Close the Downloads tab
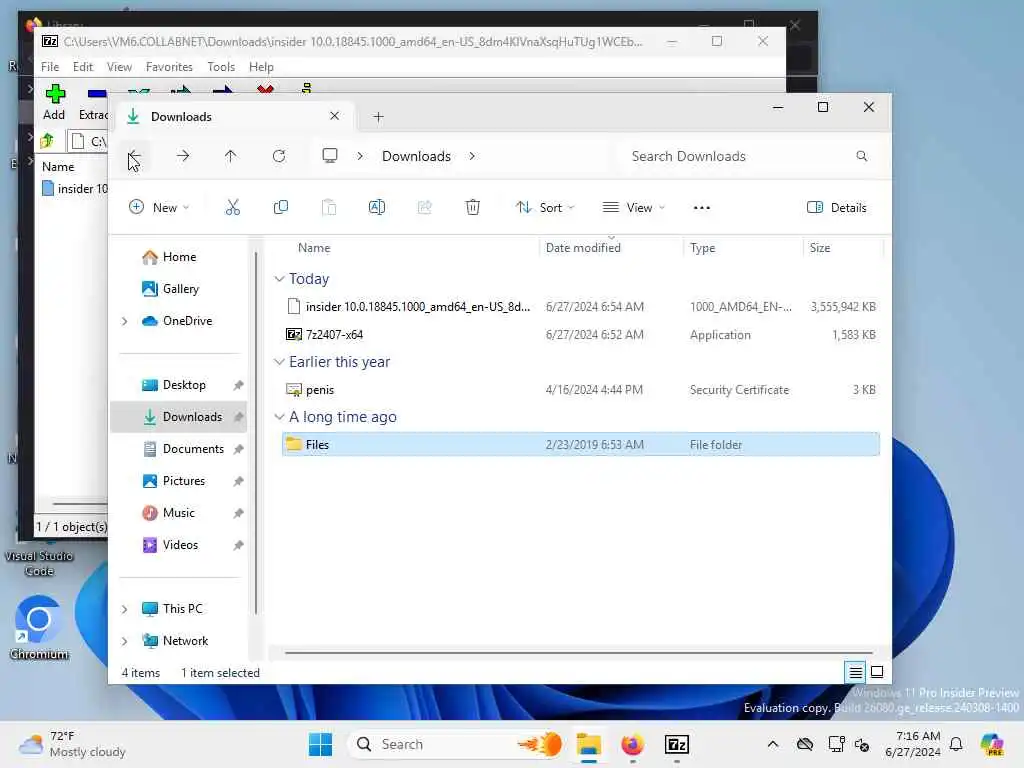The image size is (1024, 768). [x=334, y=116]
